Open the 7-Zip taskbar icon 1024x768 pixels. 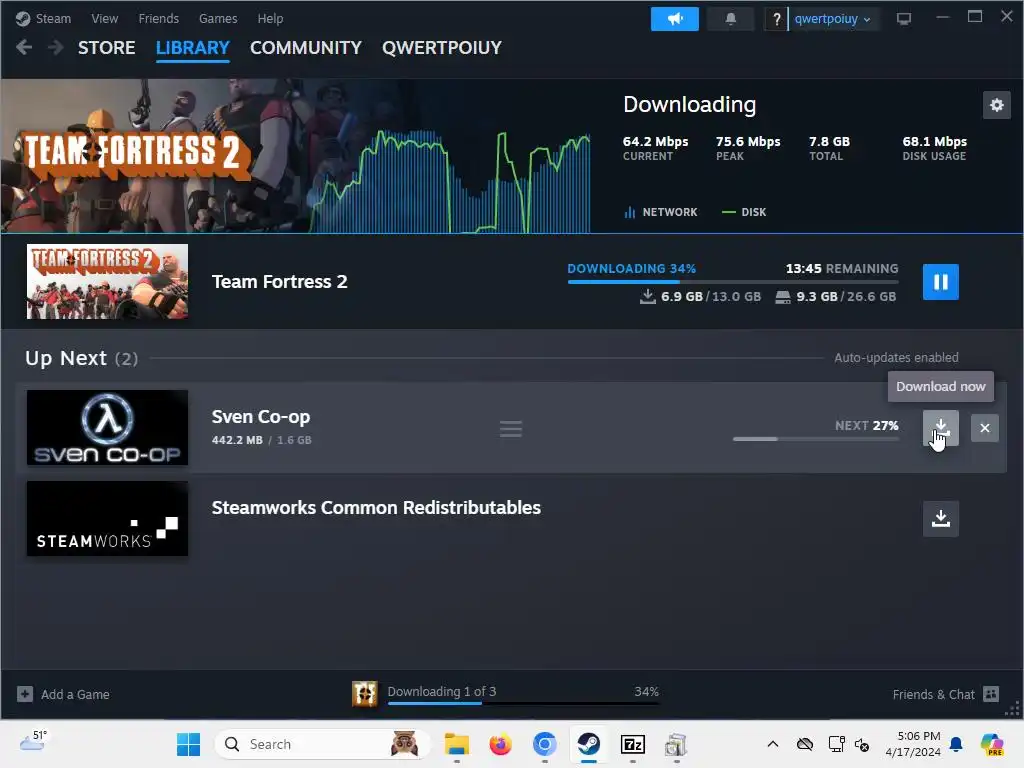click(632, 744)
